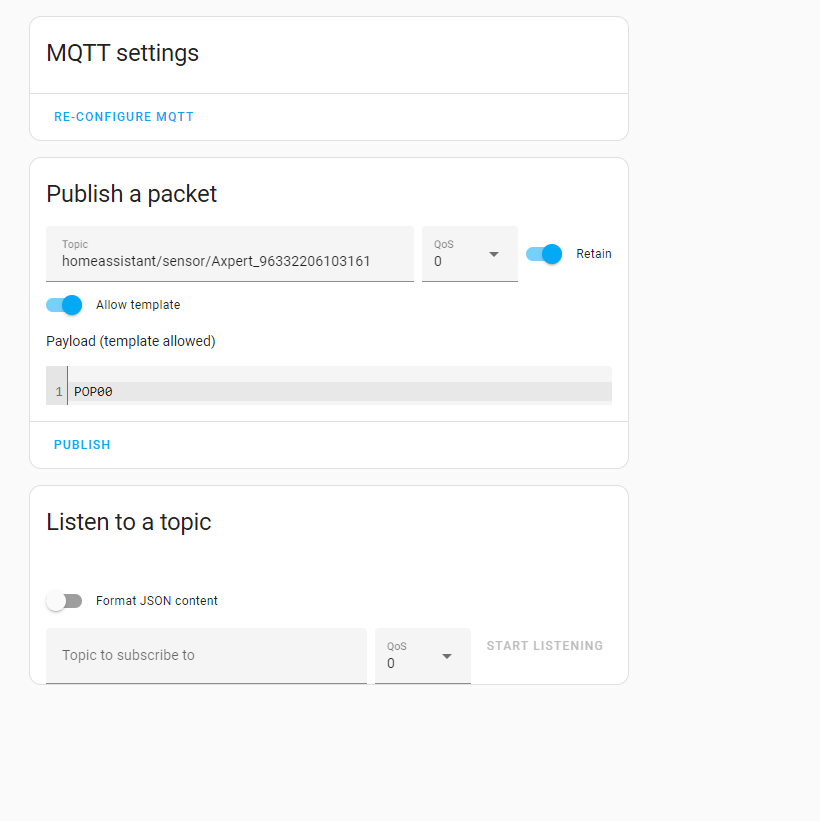
Task: Click the RE-CONFIGURE MQTT link
Action: [124, 116]
